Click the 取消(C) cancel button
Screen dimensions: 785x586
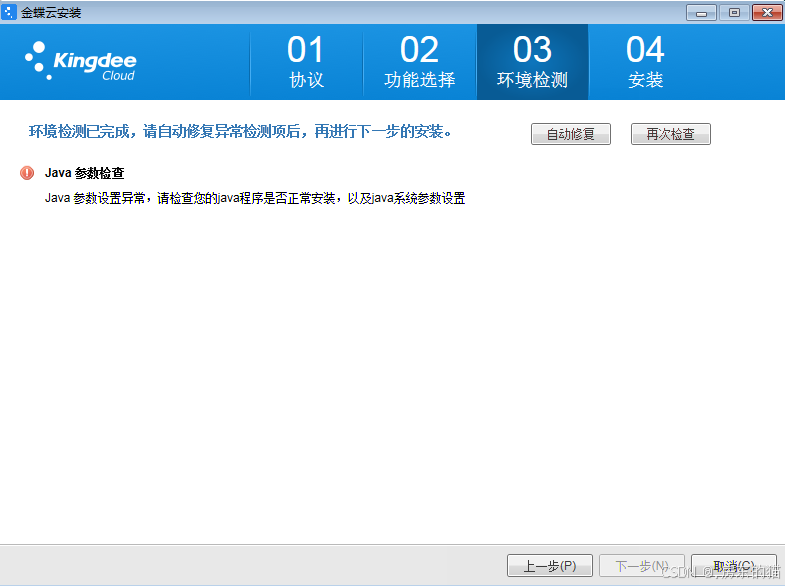point(733,566)
